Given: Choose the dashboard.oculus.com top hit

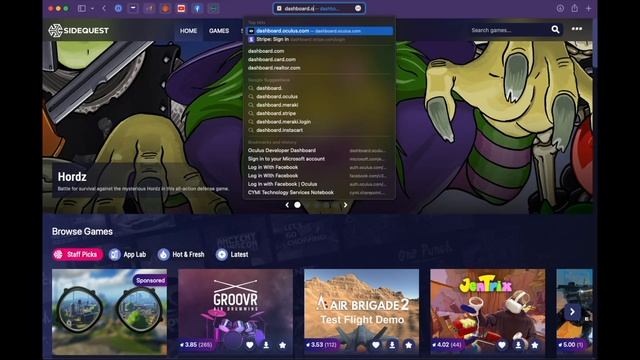Looking at the screenshot, I should pyautogui.click(x=319, y=31).
